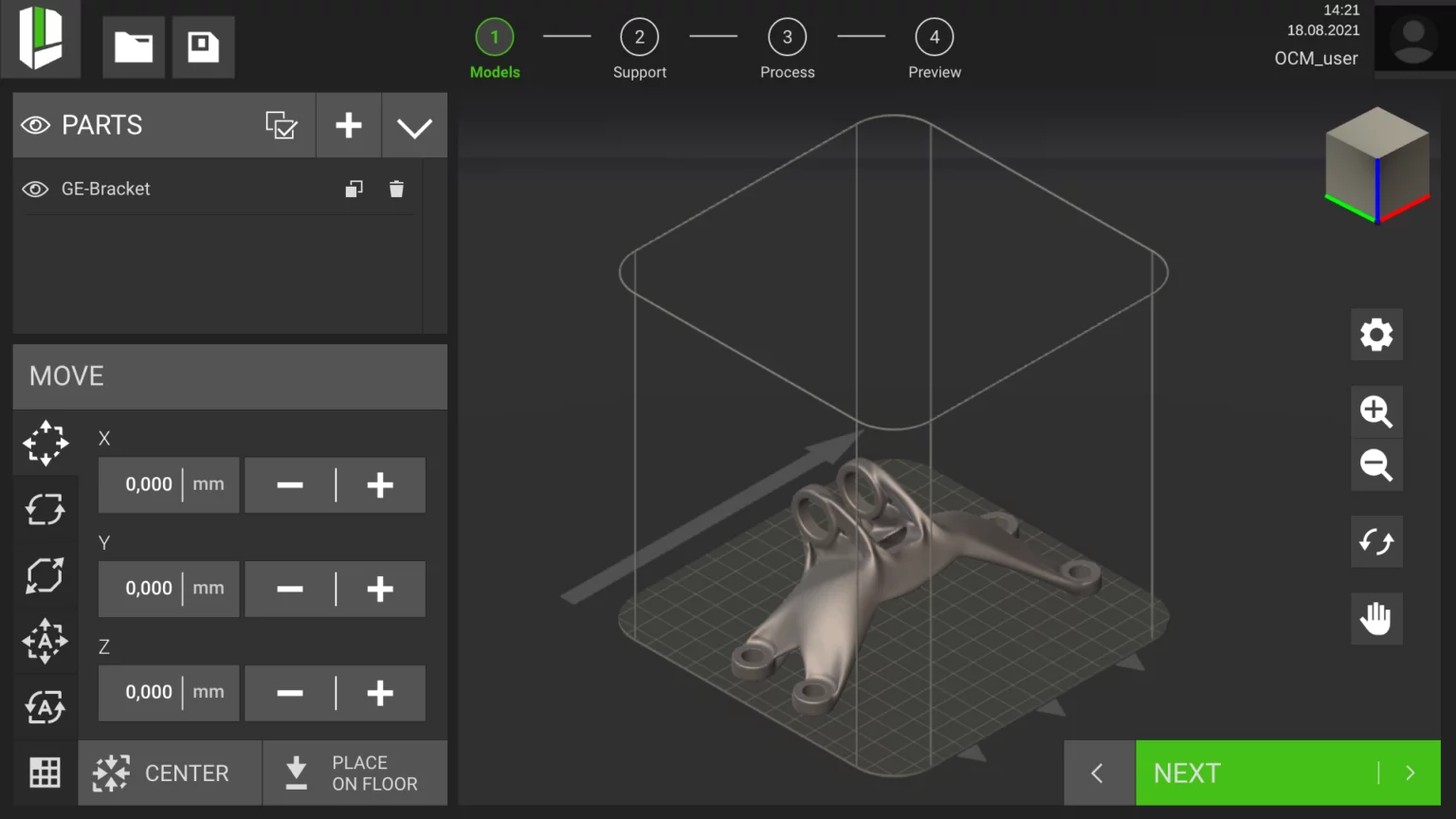Open a file with the folder icon
This screenshot has width=1456, height=819.
click(134, 46)
